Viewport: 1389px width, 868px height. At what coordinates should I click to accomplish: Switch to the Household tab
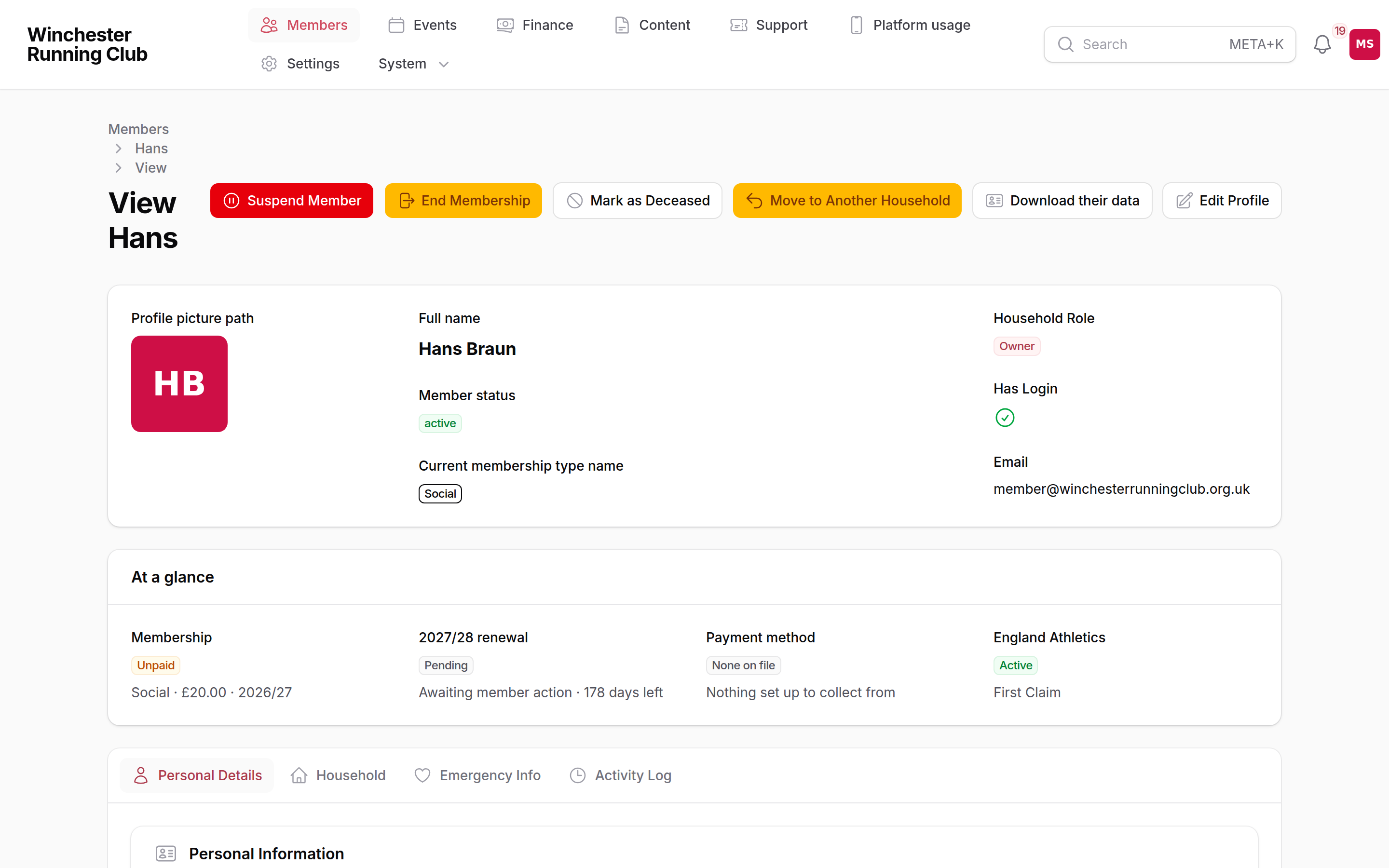tap(338, 775)
